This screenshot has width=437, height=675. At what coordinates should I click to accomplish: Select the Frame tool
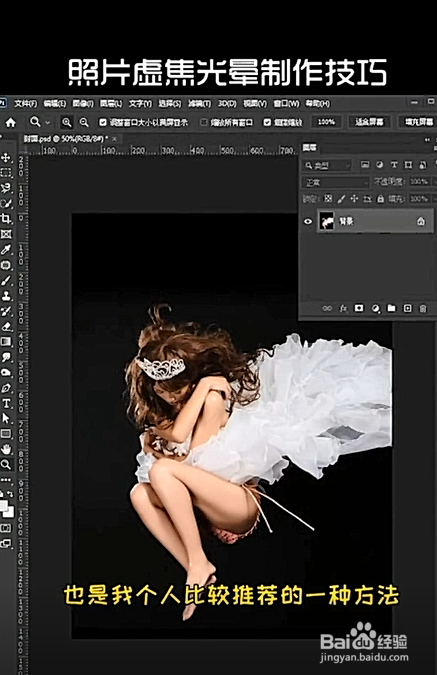click(x=6, y=234)
